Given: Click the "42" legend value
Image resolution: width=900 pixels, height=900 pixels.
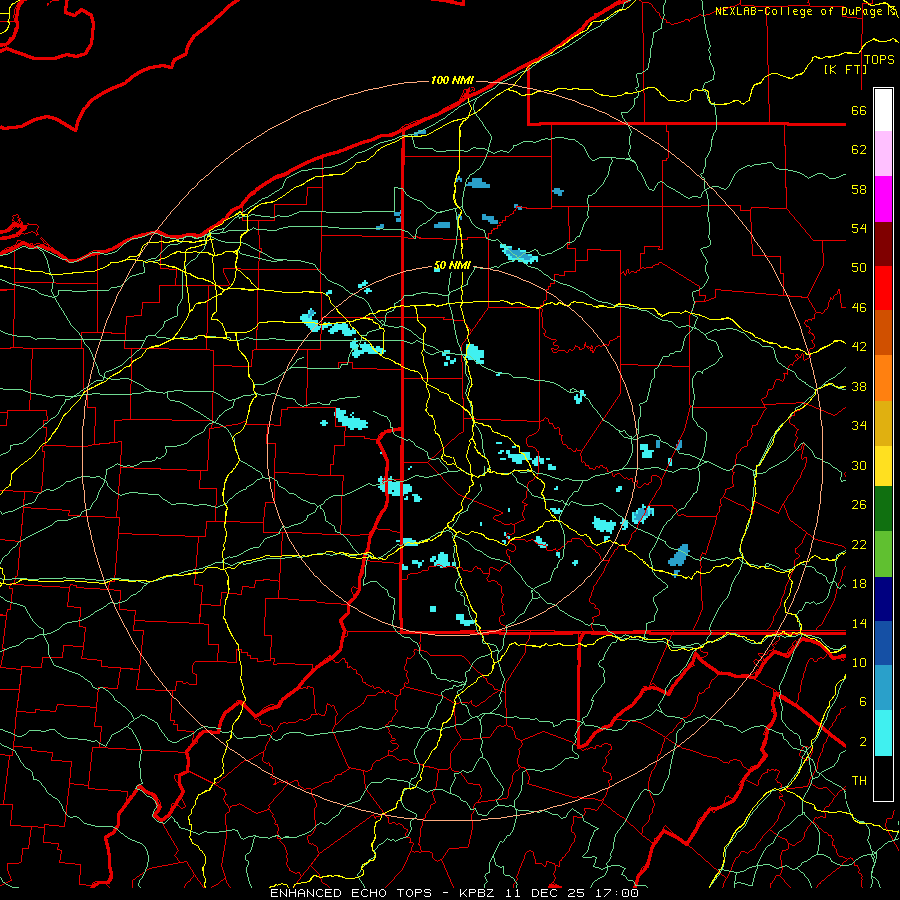Looking at the screenshot, I should 859,346.
